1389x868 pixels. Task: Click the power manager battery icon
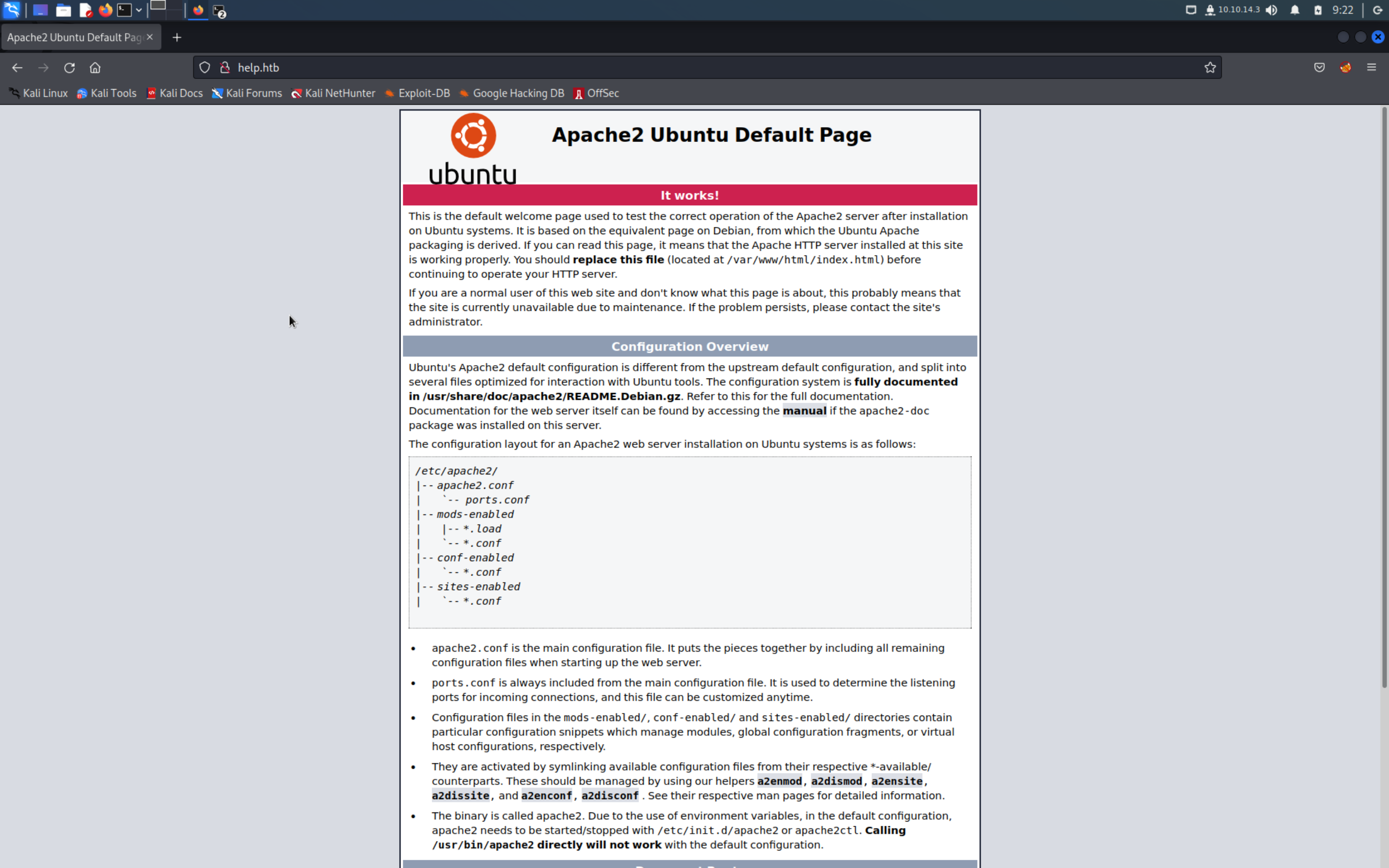[1318, 10]
